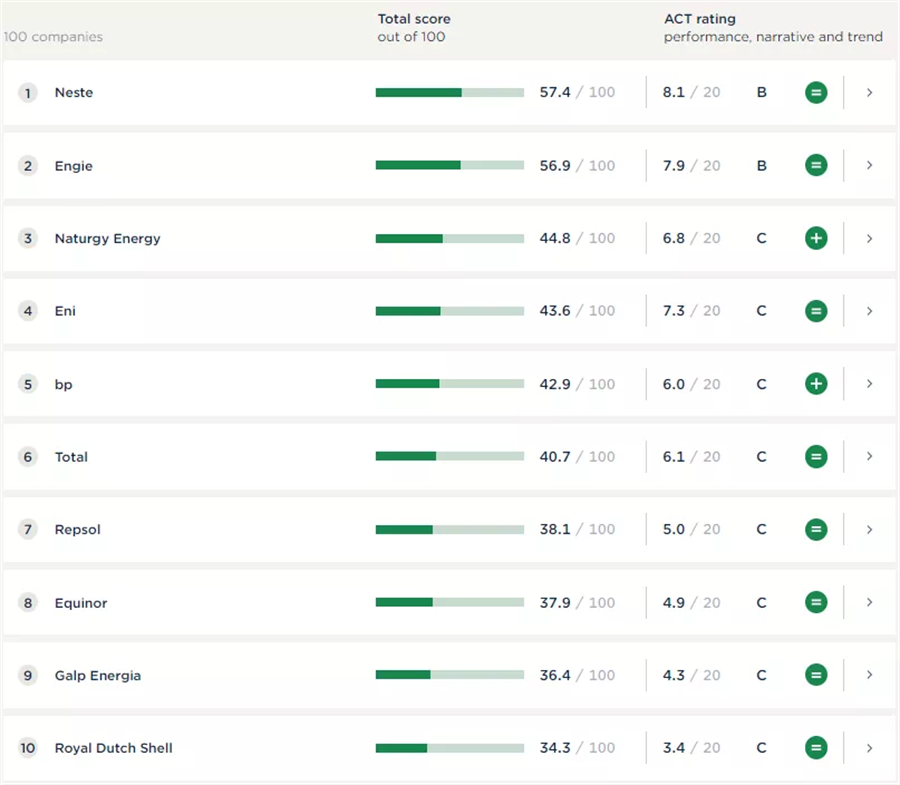Image resolution: width=900 pixels, height=785 pixels.
Task: Open Galp Energia details via chevron
Action: tap(869, 675)
